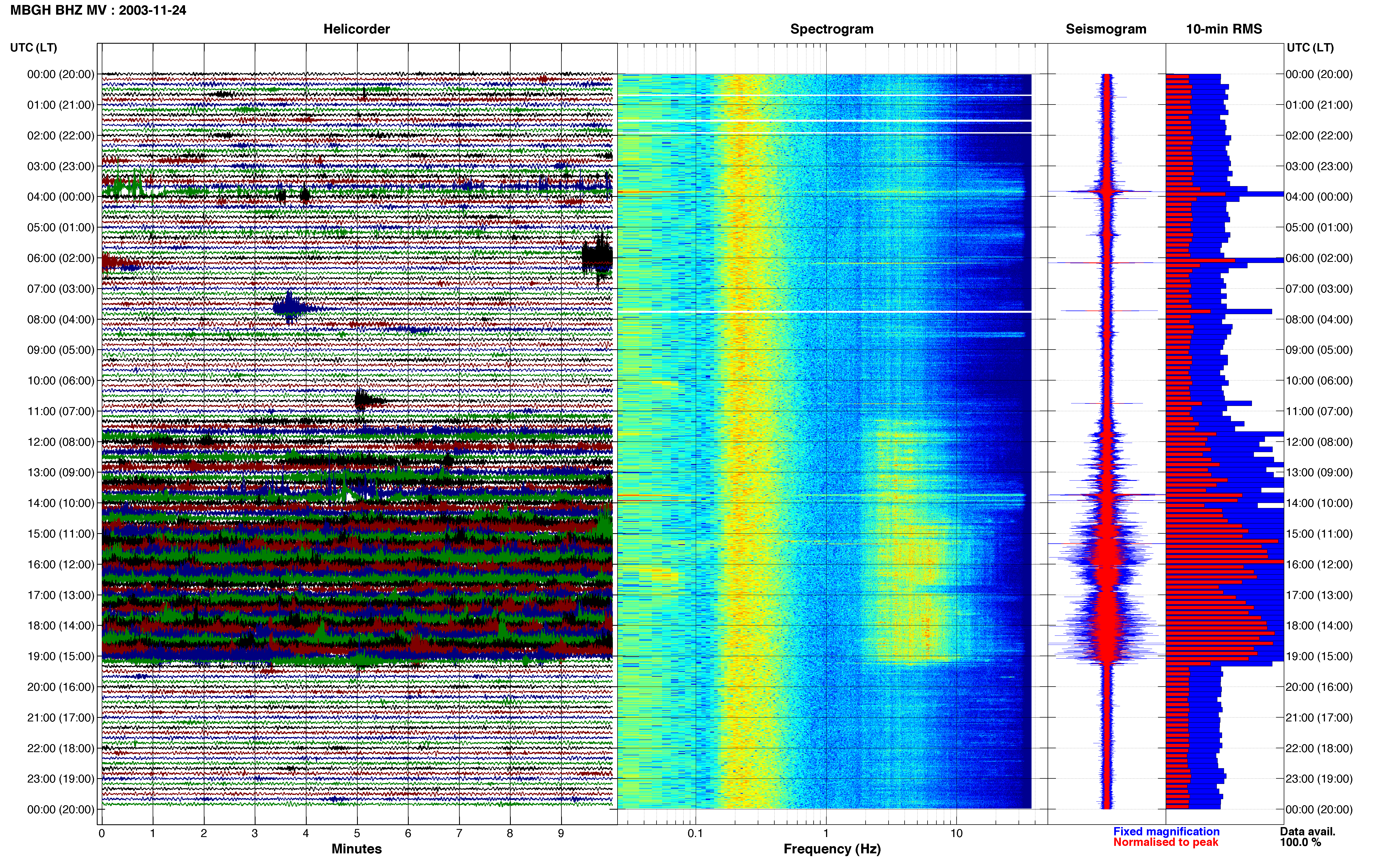Click the left '16:00 (12:00)' time label
The height and width of the screenshot is (868, 1388).
click(61, 564)
